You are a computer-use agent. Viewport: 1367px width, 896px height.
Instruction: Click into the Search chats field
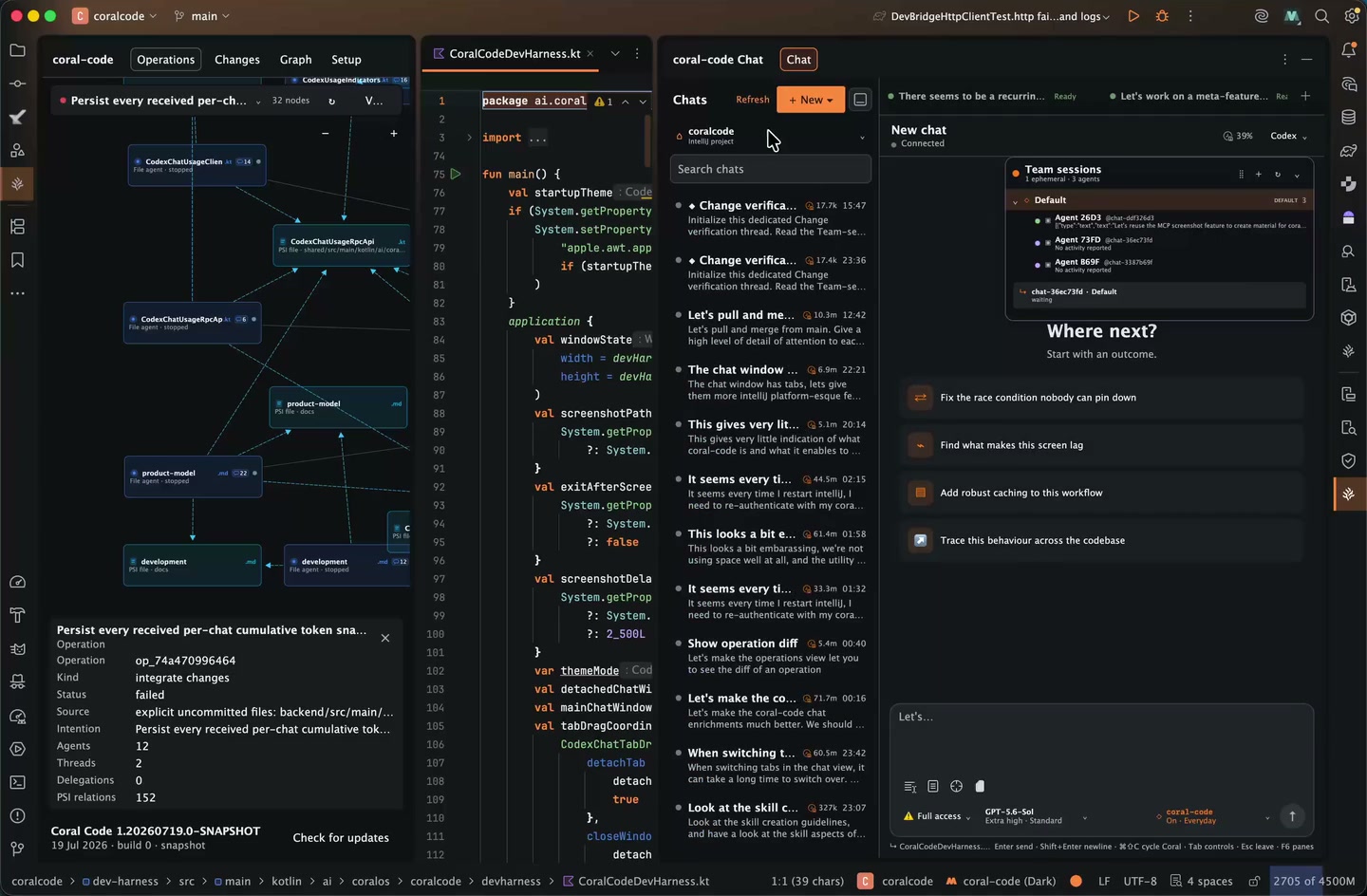pos(770,169)
